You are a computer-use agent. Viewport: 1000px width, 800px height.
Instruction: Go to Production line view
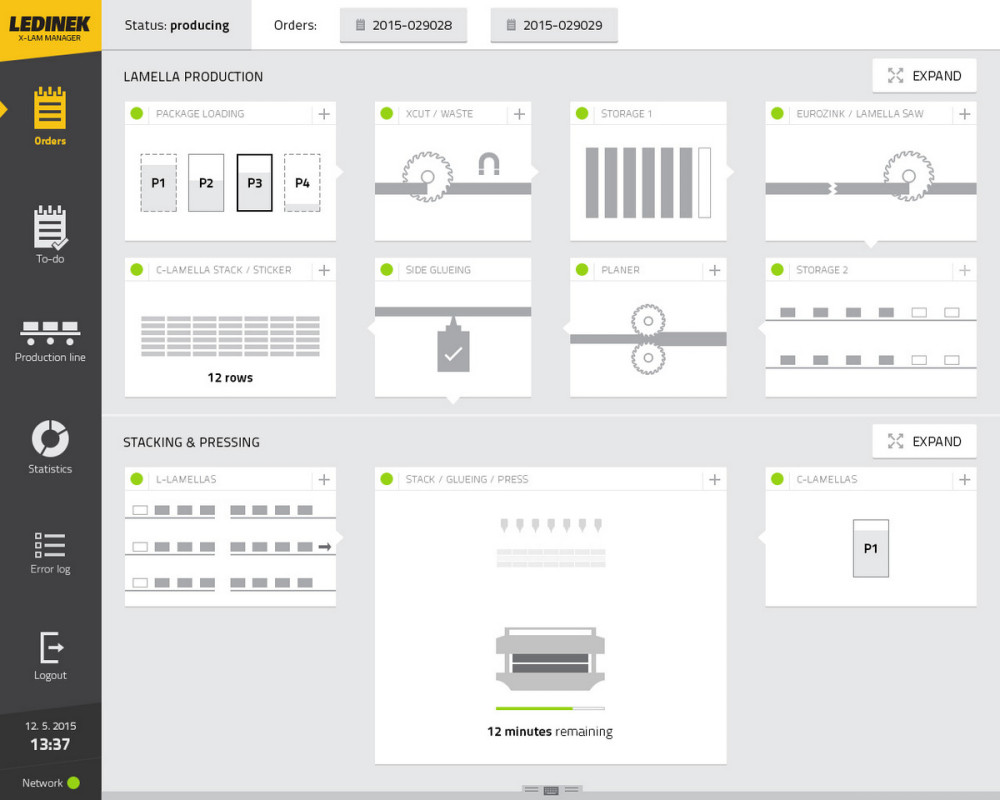point(50,338)
